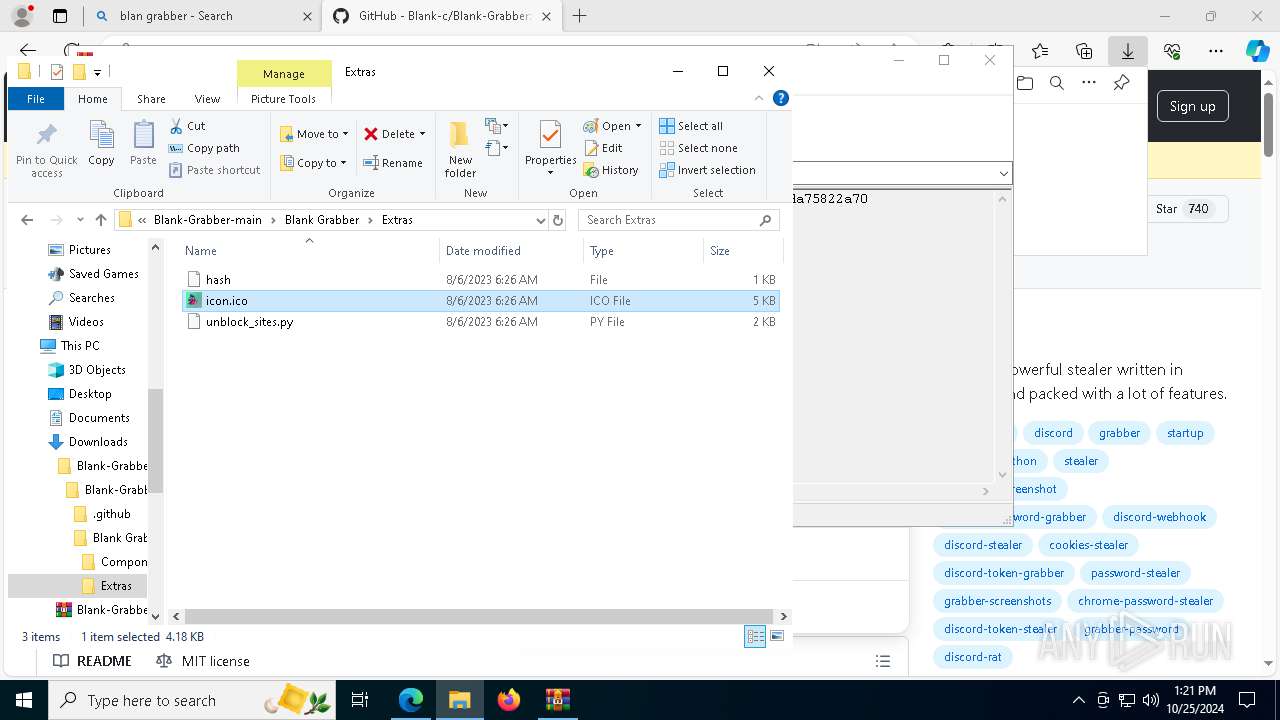Click Select none in ribbon

(x=698, y=148)
